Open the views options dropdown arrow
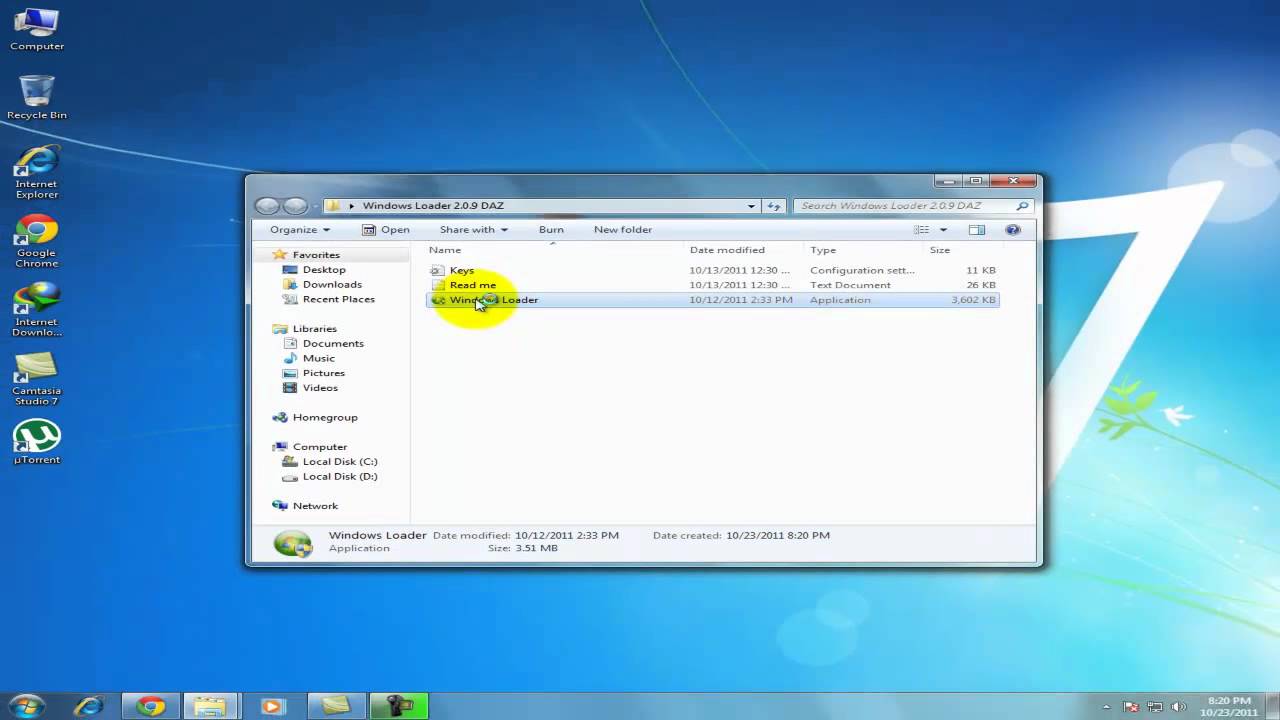1280x720 pixels. point(943,230)
